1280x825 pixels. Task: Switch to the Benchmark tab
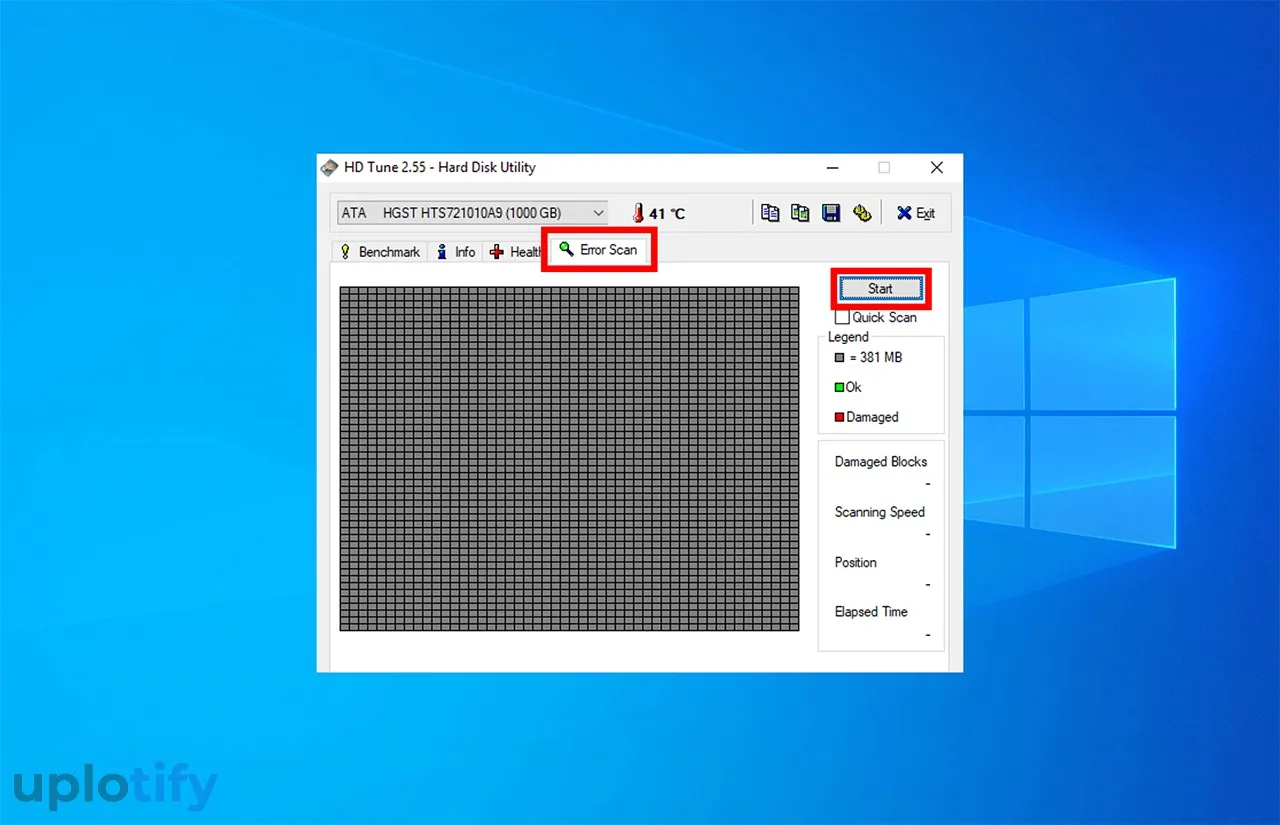(x=380, y=252)
